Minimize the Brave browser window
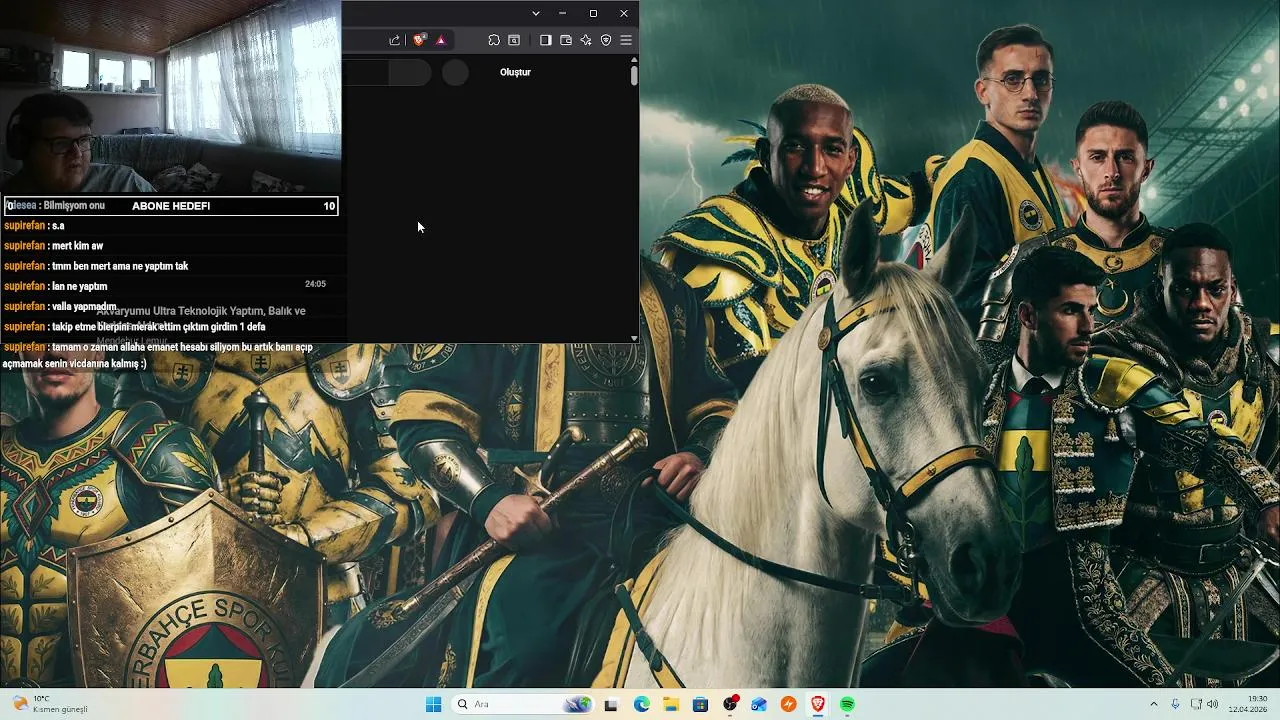The width and height of the screenshot is (1280, 720). point(562,13)
